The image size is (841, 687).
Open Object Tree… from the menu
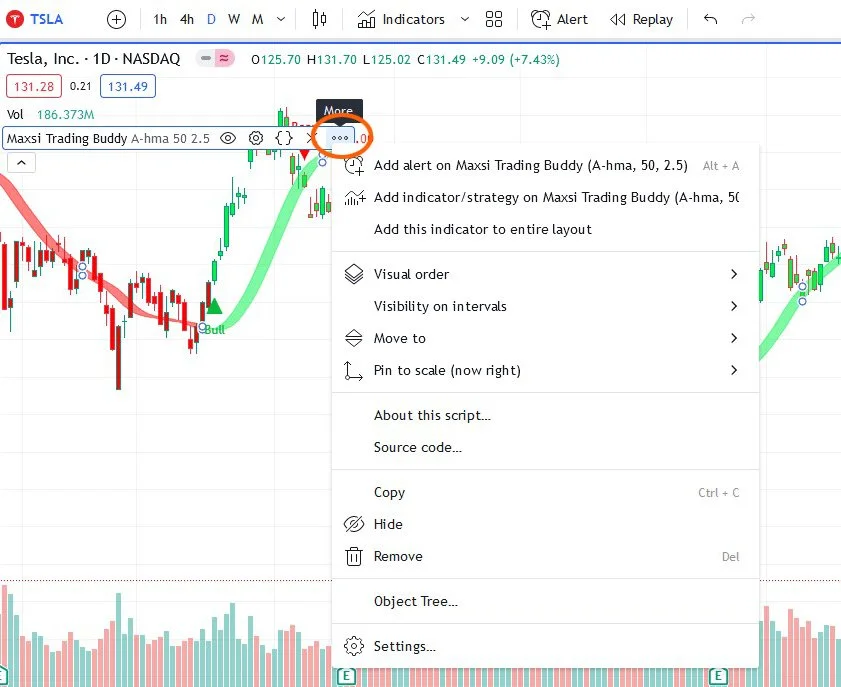click(x=545, y=602)
